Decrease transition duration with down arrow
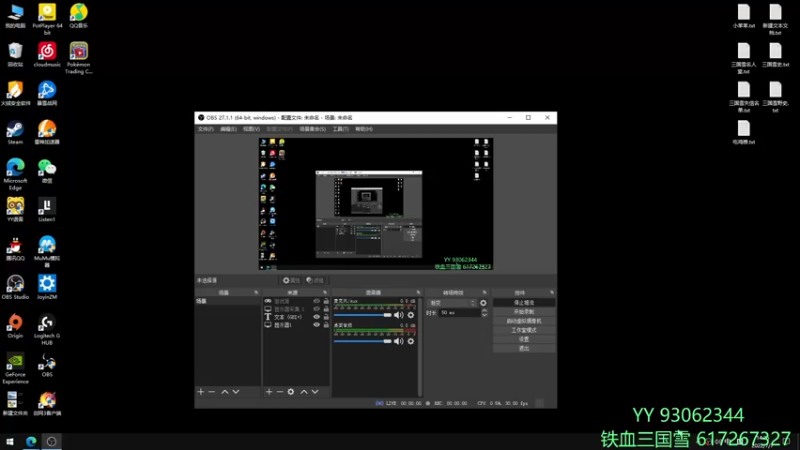Screen dimensions: 800x450 point(484,315)
